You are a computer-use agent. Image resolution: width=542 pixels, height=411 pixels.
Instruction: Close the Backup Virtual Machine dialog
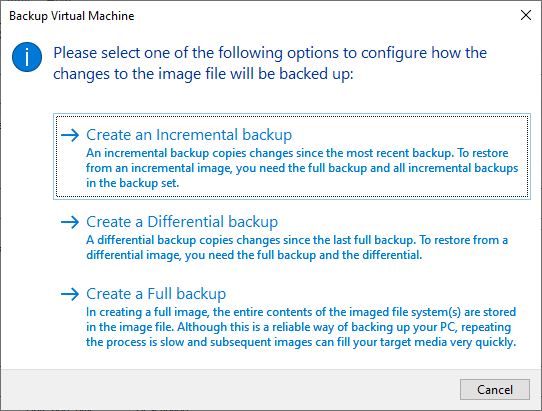pyautogui.click(x=526, y=15)
